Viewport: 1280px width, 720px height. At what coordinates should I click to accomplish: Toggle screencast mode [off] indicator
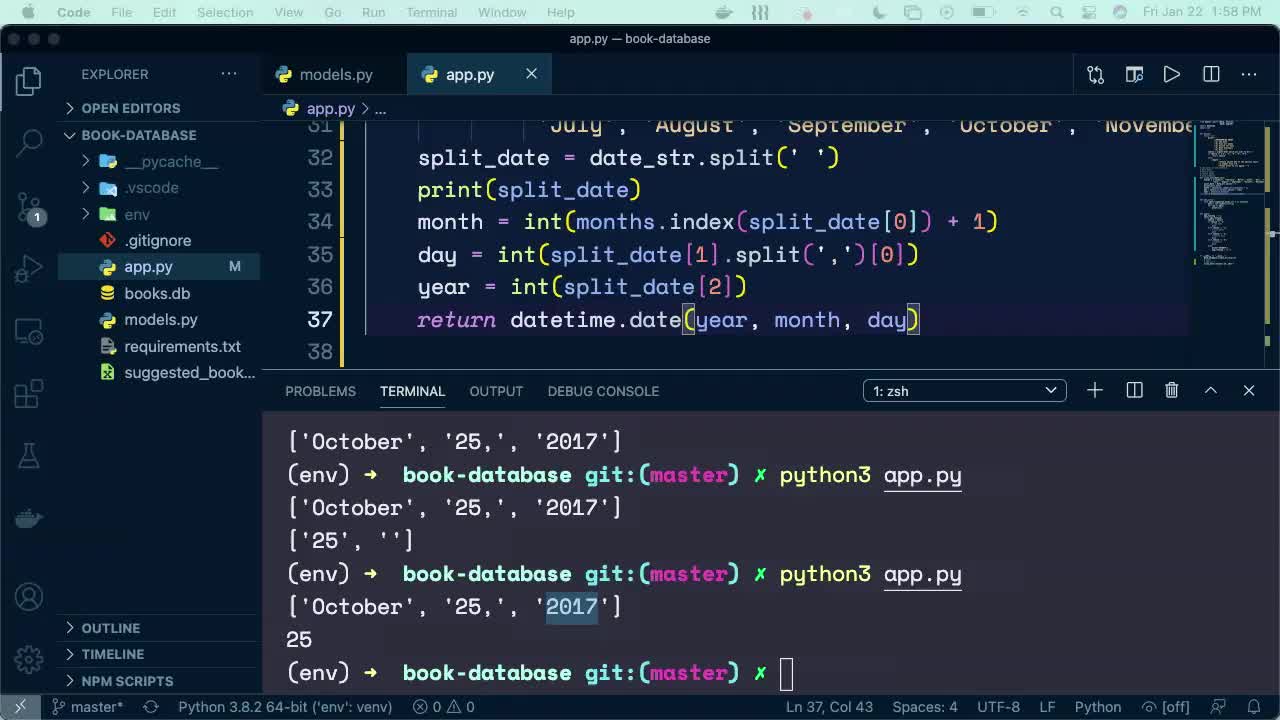[1169, 706]
